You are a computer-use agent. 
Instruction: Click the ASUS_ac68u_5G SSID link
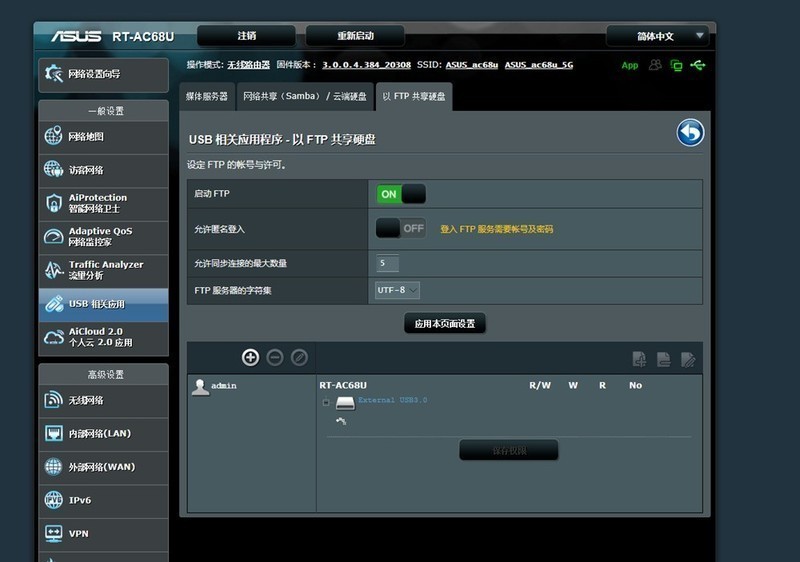coord(539,65)
